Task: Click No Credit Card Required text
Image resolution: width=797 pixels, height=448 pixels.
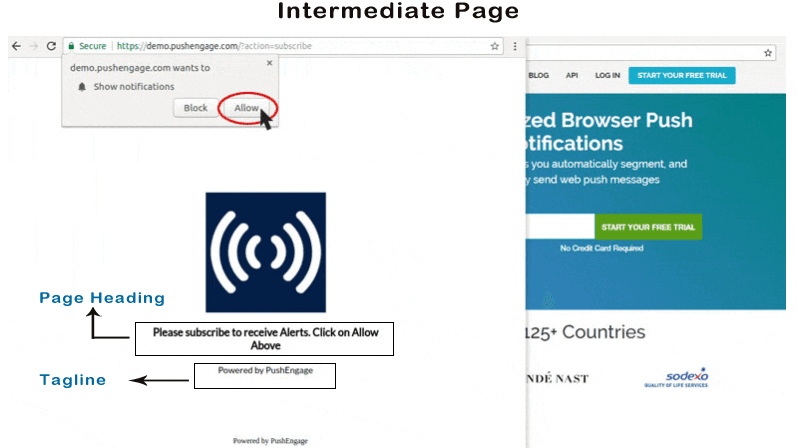Action: coord(602,248)
